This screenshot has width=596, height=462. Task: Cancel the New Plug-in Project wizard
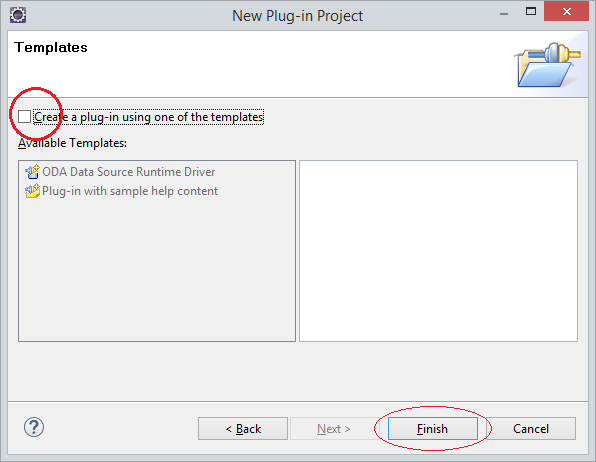(x=531, y=429)
